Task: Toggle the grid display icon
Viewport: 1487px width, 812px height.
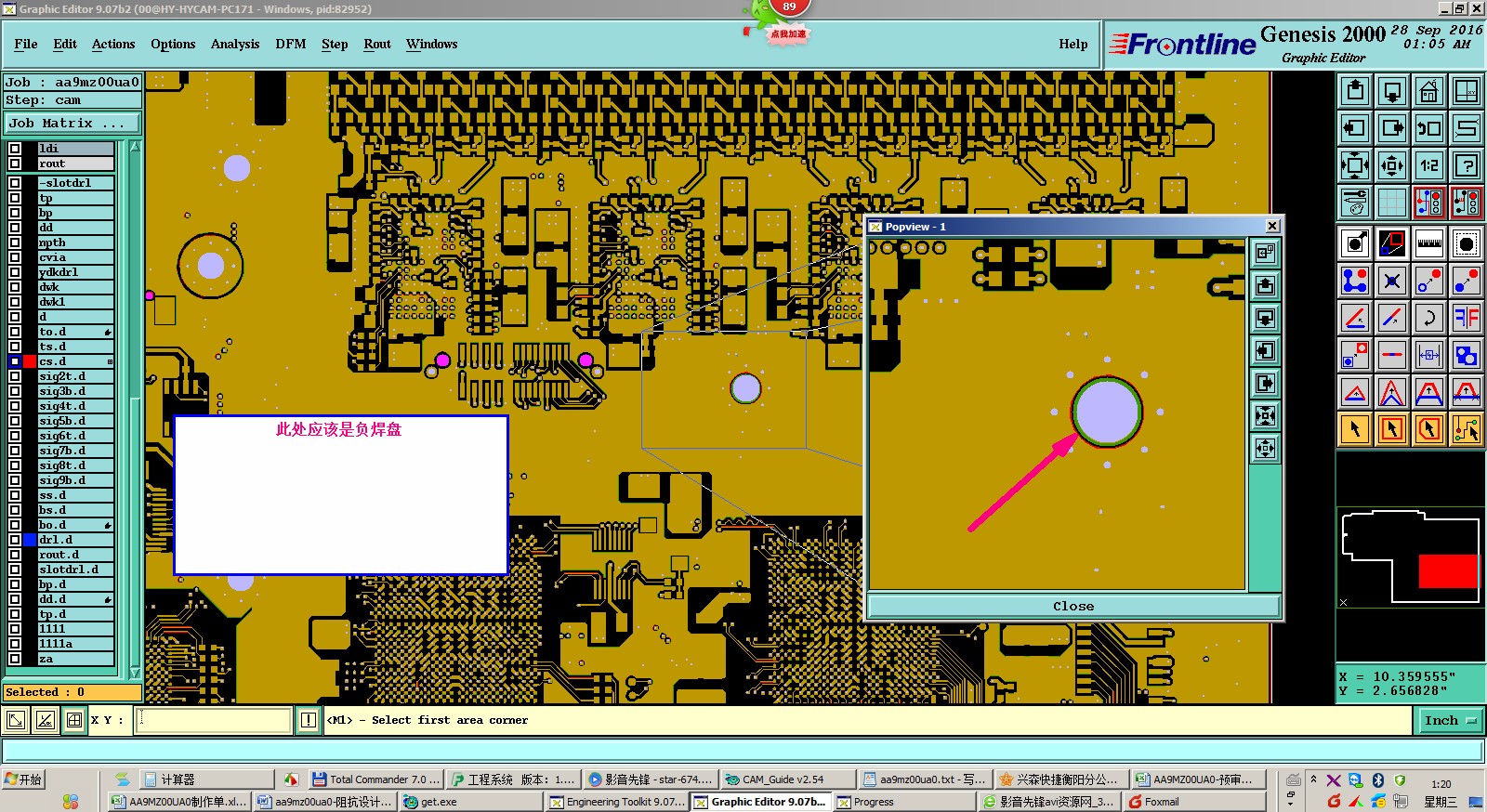Action: click(x=1392, y=203)
